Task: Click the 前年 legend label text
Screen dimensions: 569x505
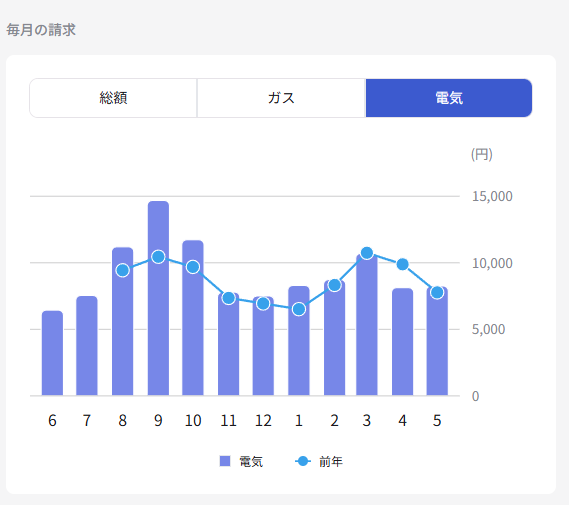Action: coord(331,461)
